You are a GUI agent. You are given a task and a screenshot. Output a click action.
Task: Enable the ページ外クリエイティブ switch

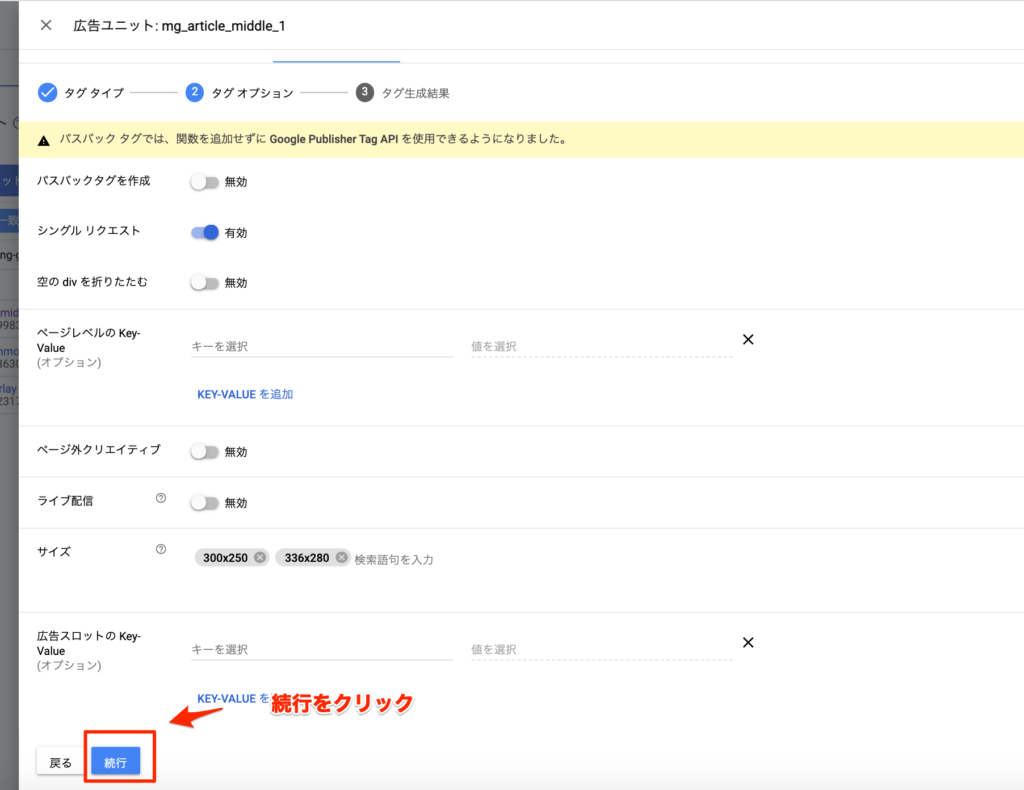(x=204, y=452)
